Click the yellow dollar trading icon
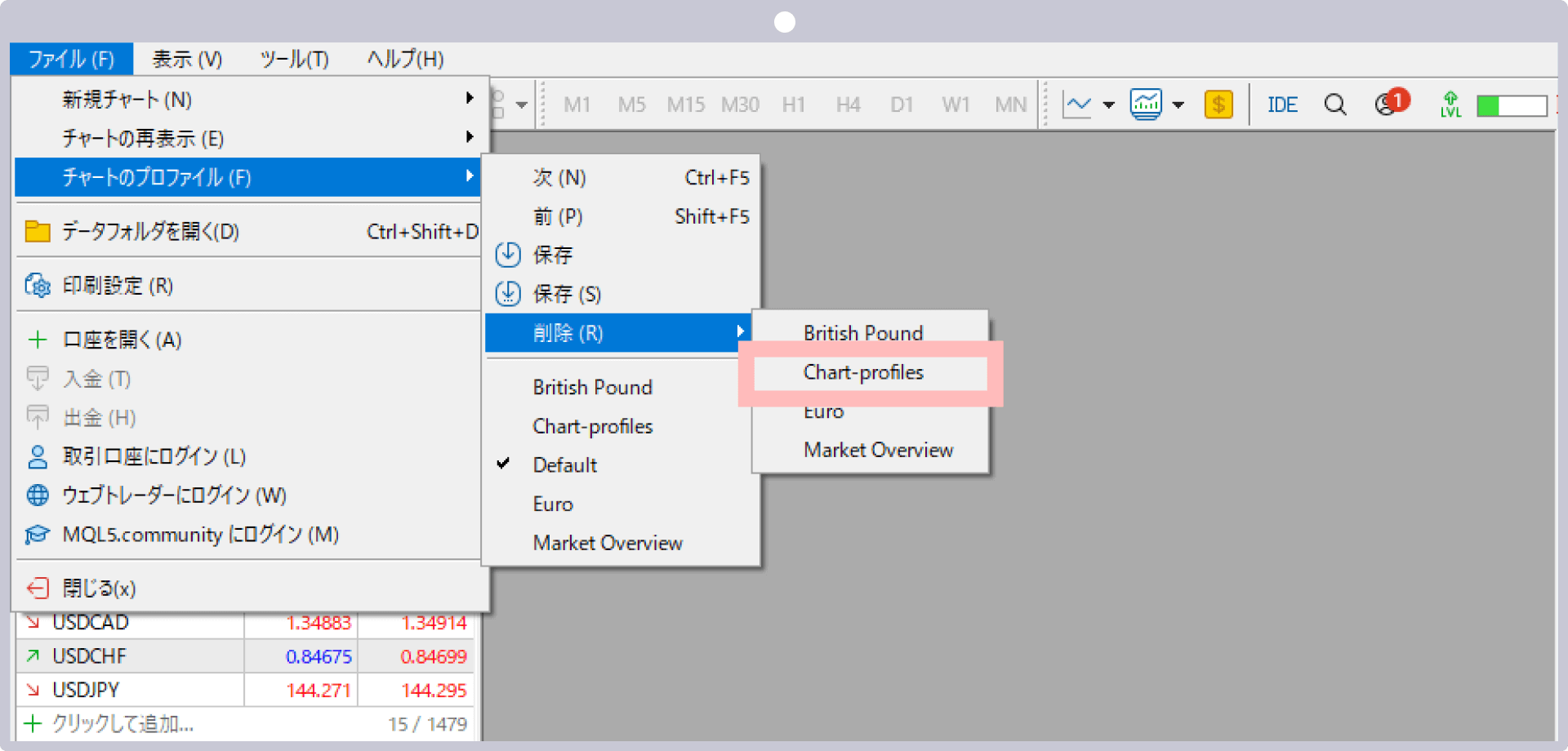1568x751 pixels. (1218, 104)
